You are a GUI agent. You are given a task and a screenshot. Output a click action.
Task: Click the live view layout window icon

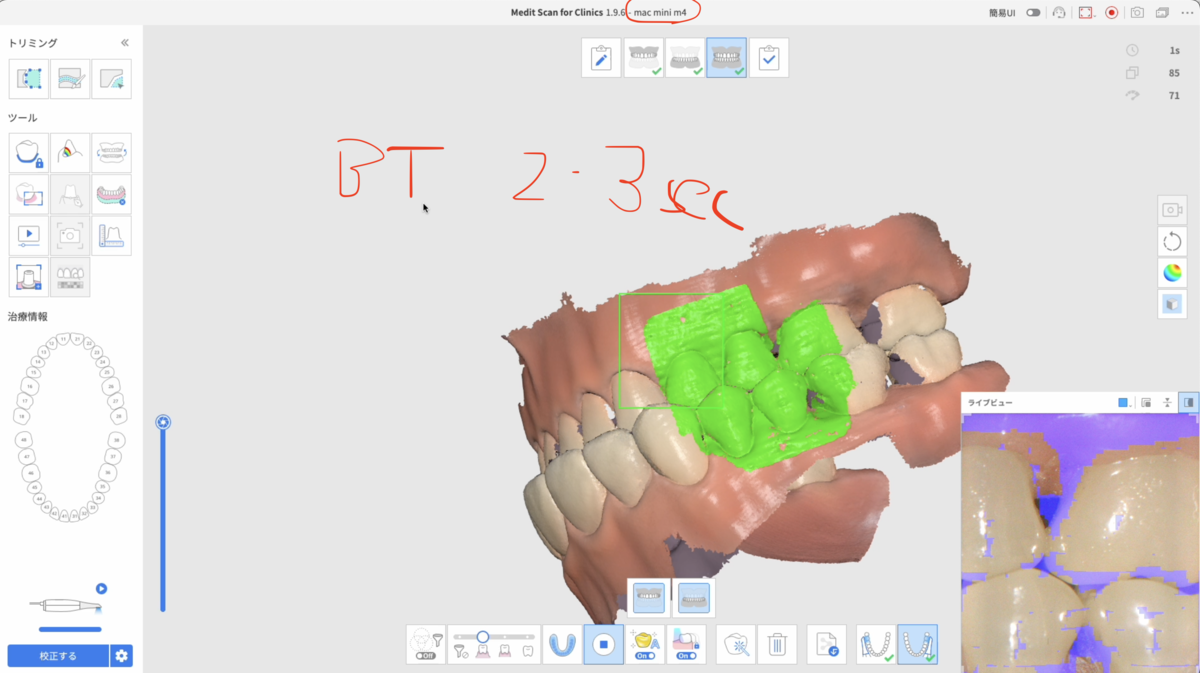(x=1146, y=402)
